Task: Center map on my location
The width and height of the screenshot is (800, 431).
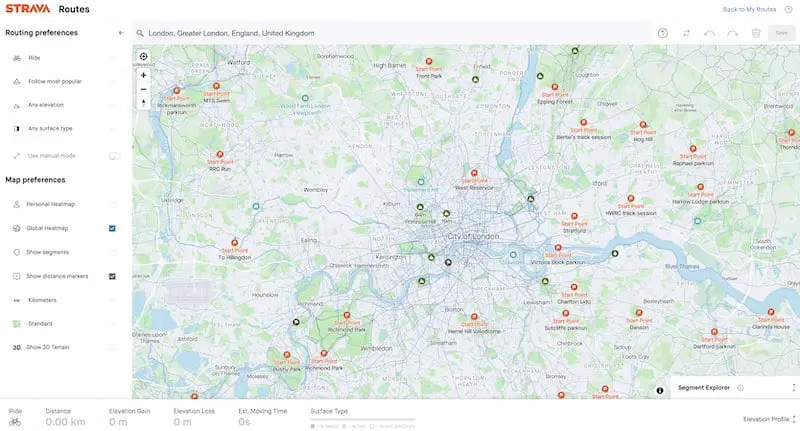Action: (143, 57)
